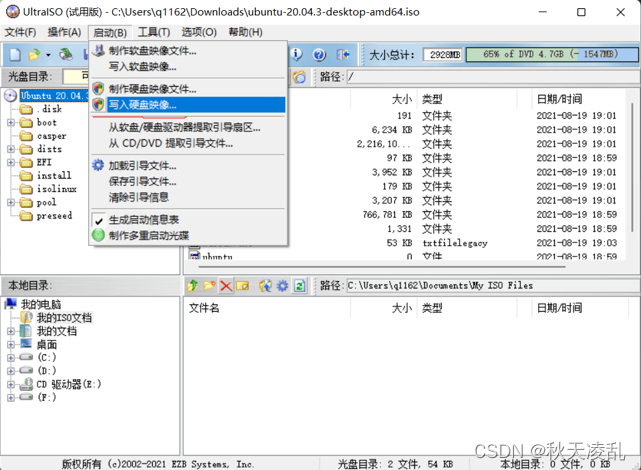Select 我的ISO文档 in local tree
The height and width of the screenshot is (470, 641).
(x=64, y=318)
